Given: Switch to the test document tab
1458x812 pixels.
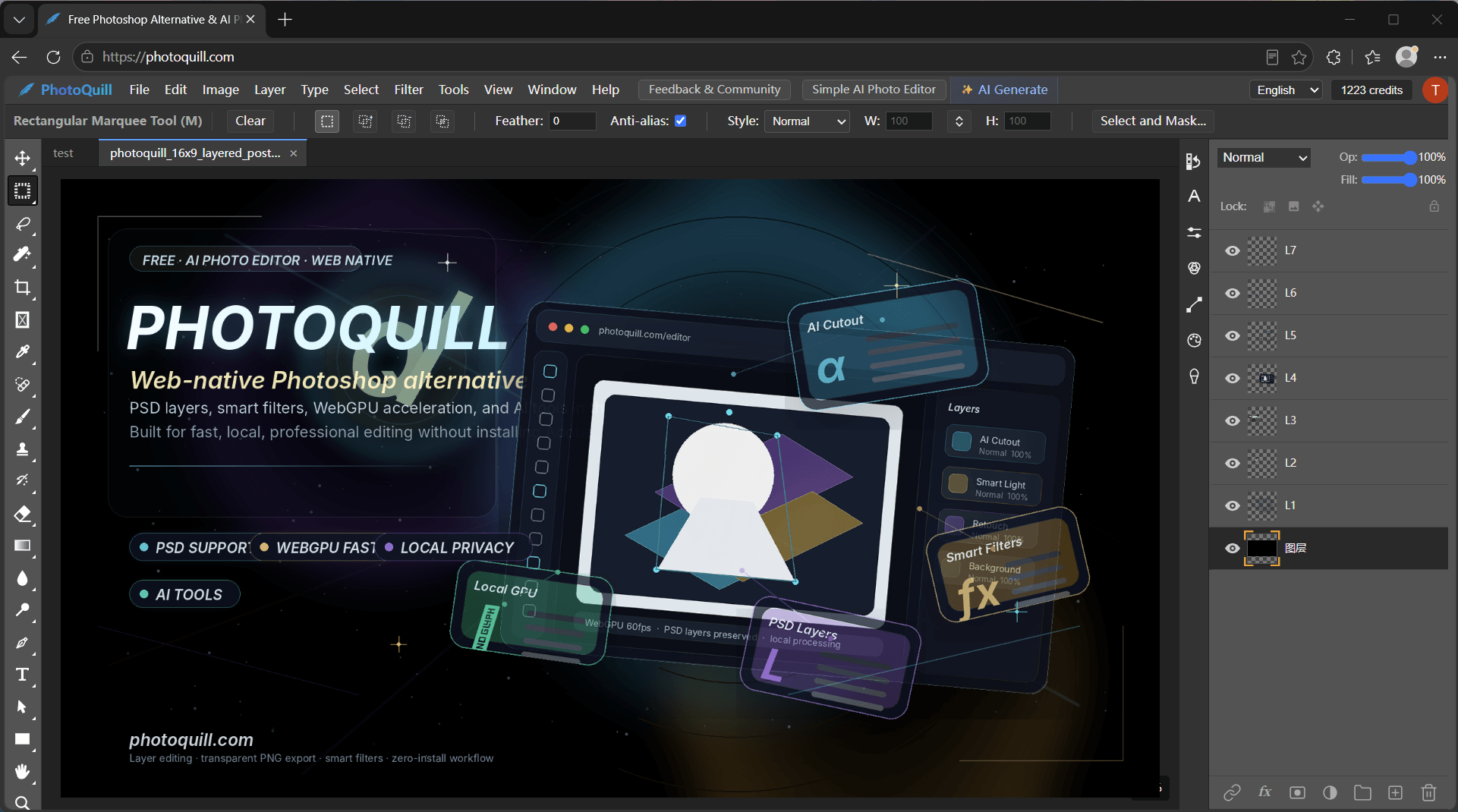Looking at the screenshot, I should [63, 153].
